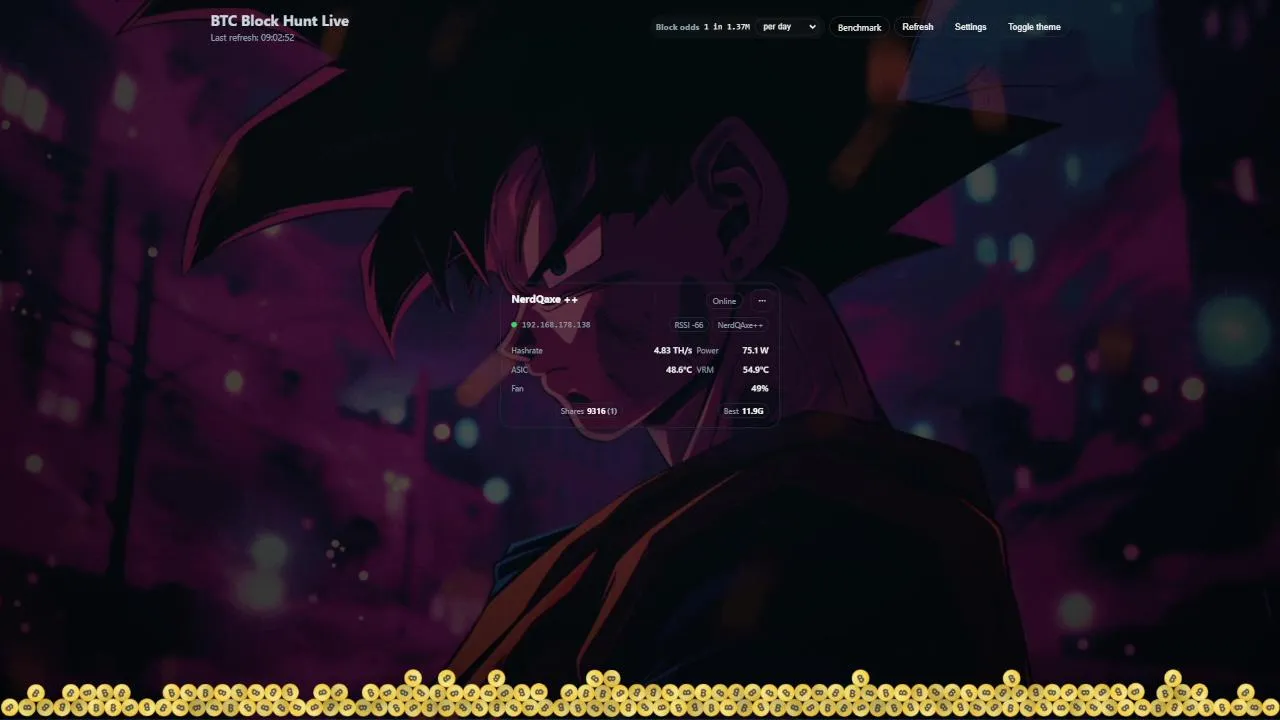Click Toggle theme button
This screenshot has height=720, width=1280.
coord(1034,27)
